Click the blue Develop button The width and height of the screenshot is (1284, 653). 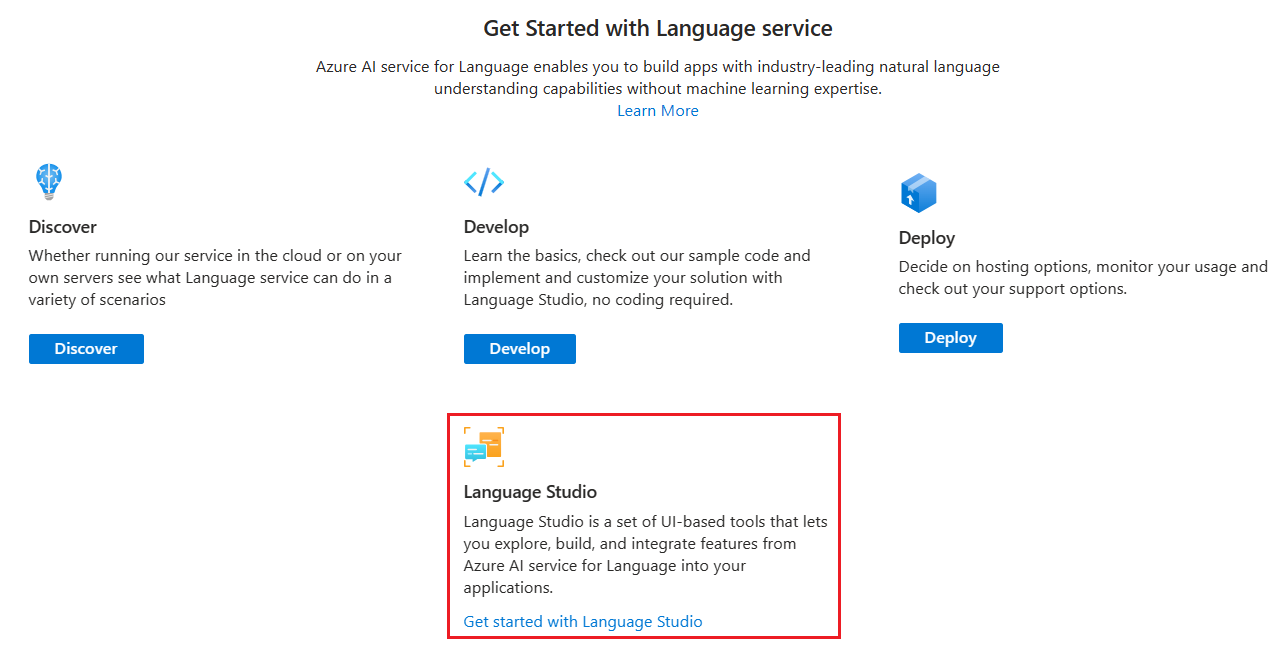[x=520, y=349]
